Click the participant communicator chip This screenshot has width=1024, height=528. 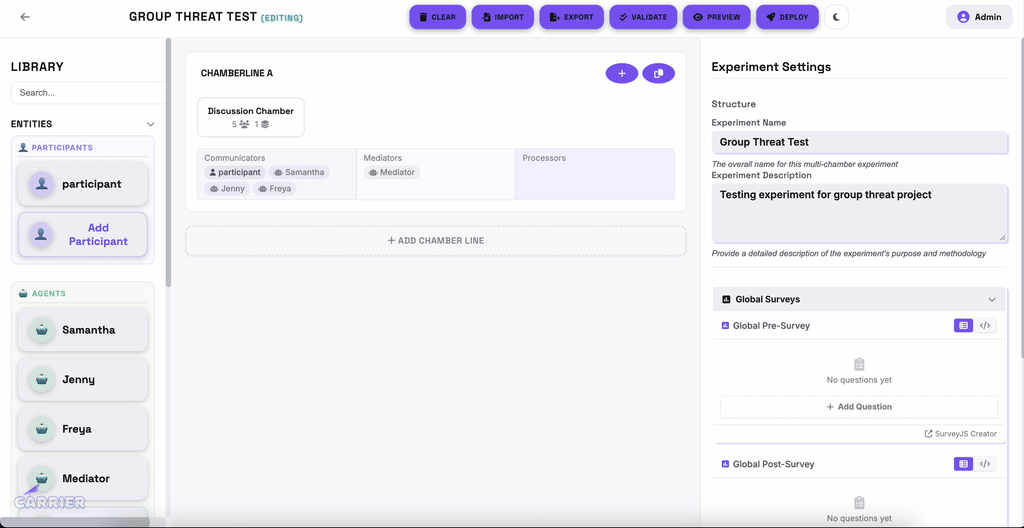tap(235, 173)
